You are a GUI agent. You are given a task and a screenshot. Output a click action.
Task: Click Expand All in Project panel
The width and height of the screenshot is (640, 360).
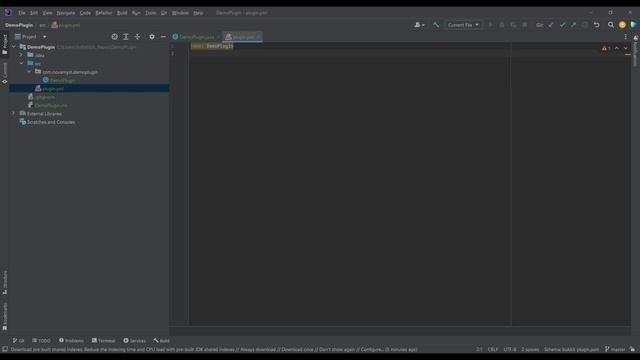126,37
